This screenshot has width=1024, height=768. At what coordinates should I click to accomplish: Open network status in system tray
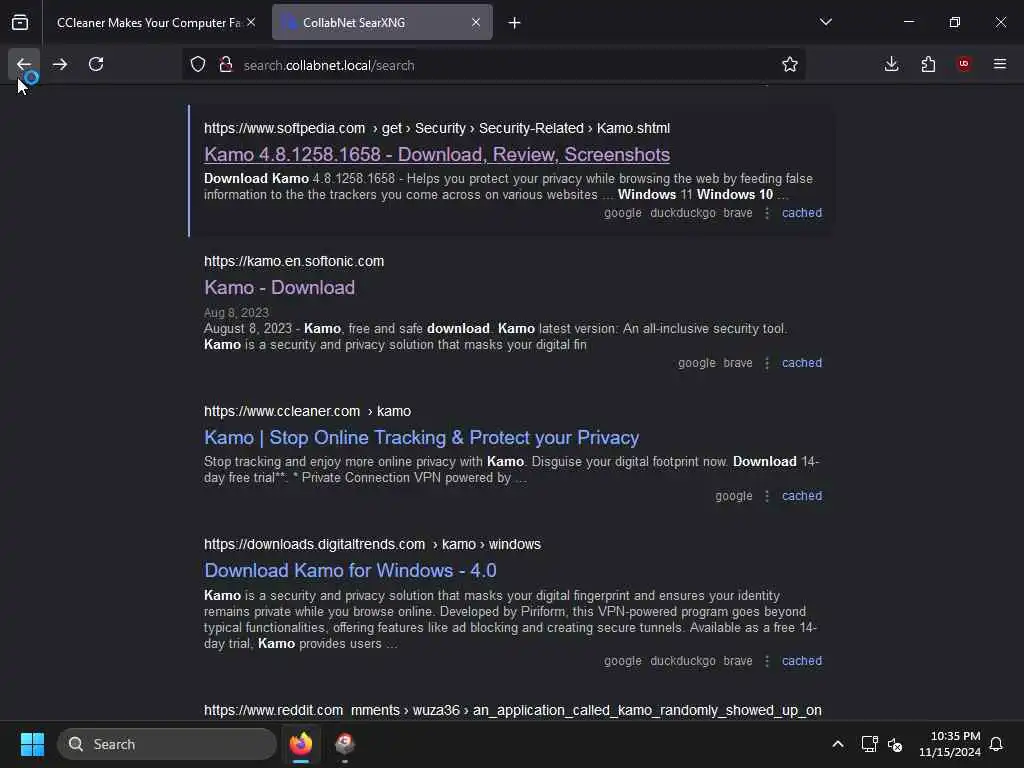click(x=869, y=744)
